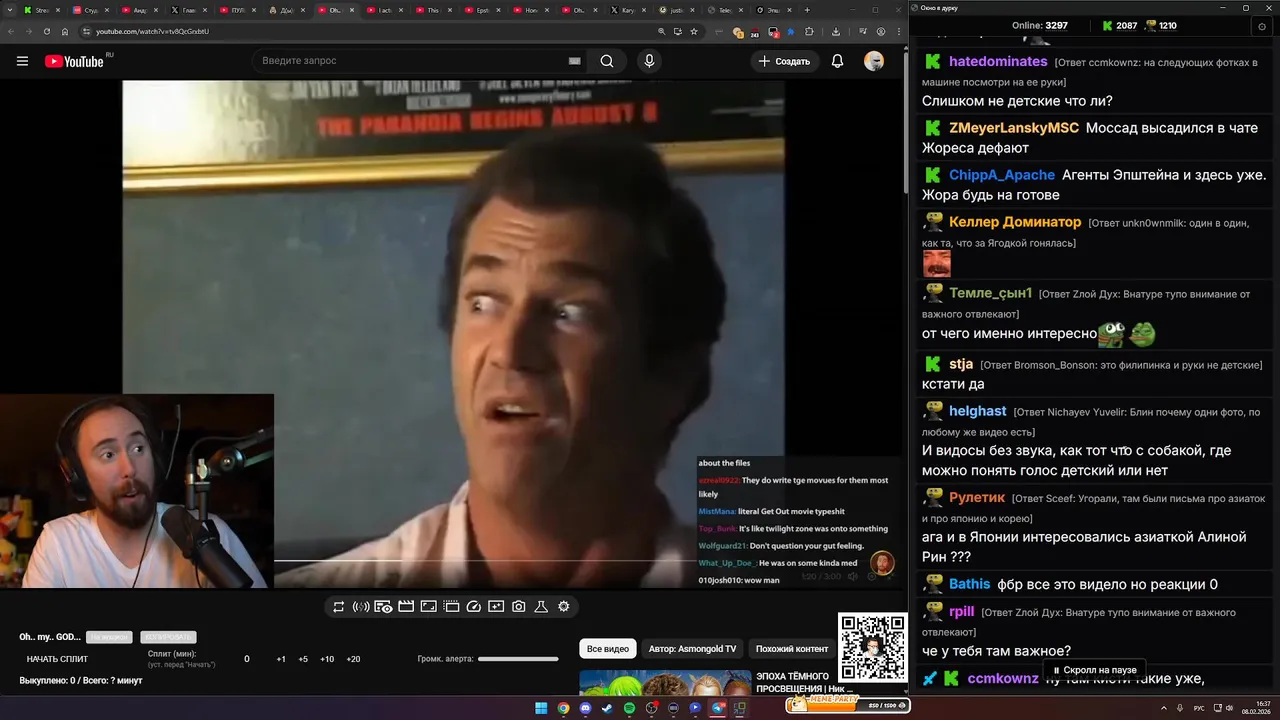The height and width of the screenshot is (720, 1280).
Task: Click the Meme-Party donation goal bar
Action: [x=849, y=705]
